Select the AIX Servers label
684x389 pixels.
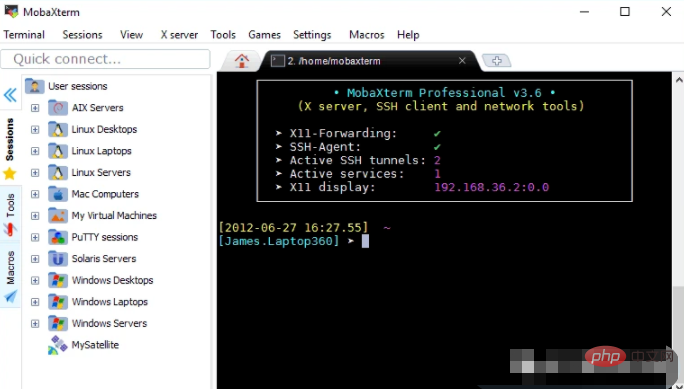coord(98,108)
